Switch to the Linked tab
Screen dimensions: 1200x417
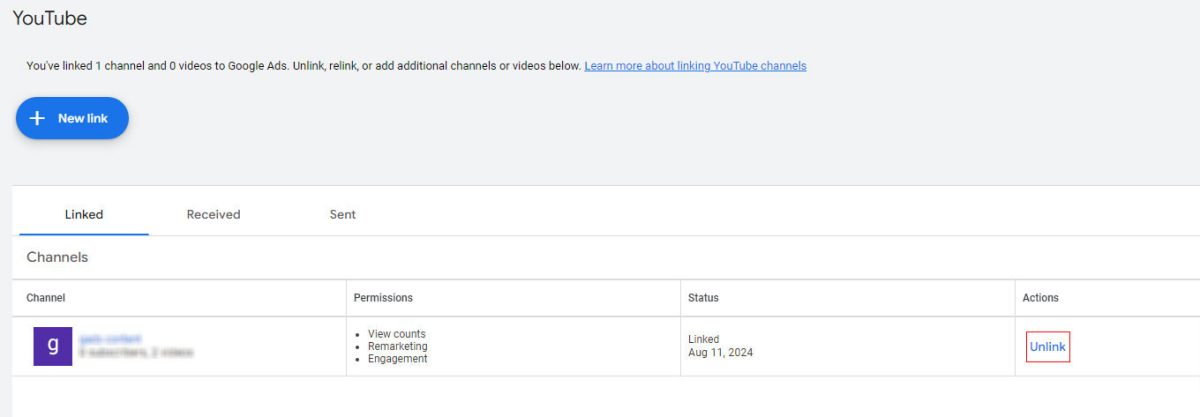pyautogui.click(x=84, y=214)
